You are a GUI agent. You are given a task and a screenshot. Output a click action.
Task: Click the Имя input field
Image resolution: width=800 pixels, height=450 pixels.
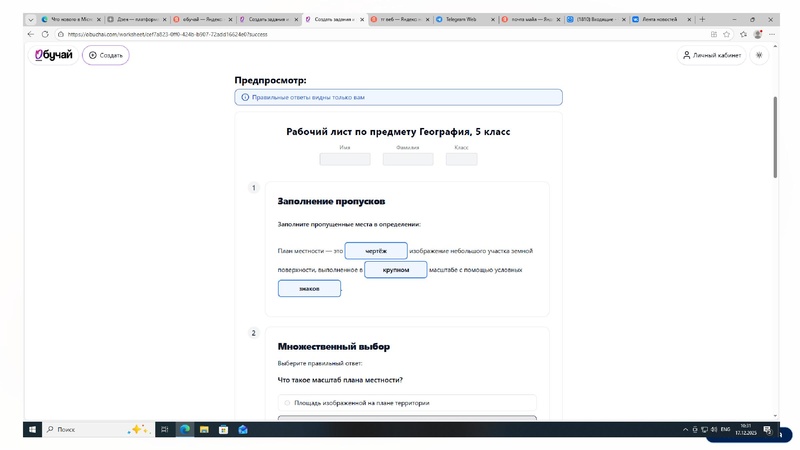(x=345, y=159)
